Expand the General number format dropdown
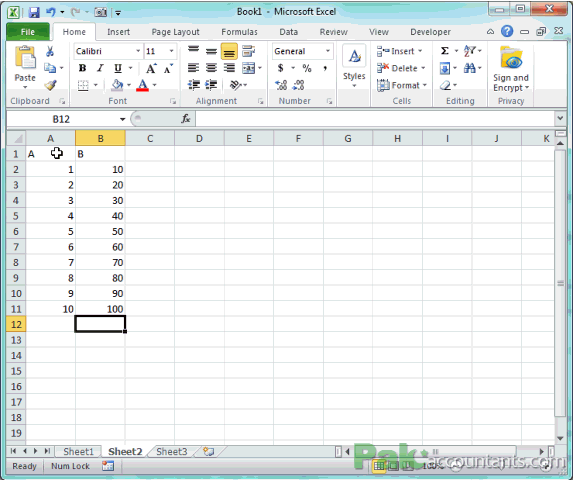This screenshot has height=480, width=573. click(x=328, y=51)
